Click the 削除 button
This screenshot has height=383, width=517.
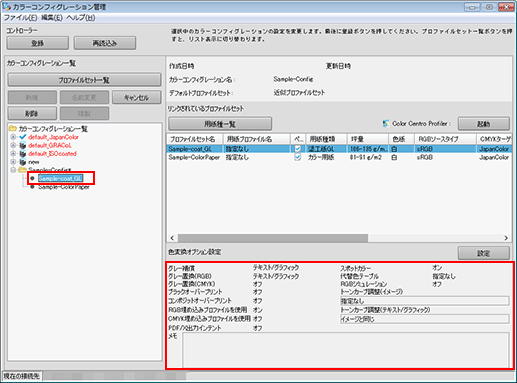coord(32,113)
